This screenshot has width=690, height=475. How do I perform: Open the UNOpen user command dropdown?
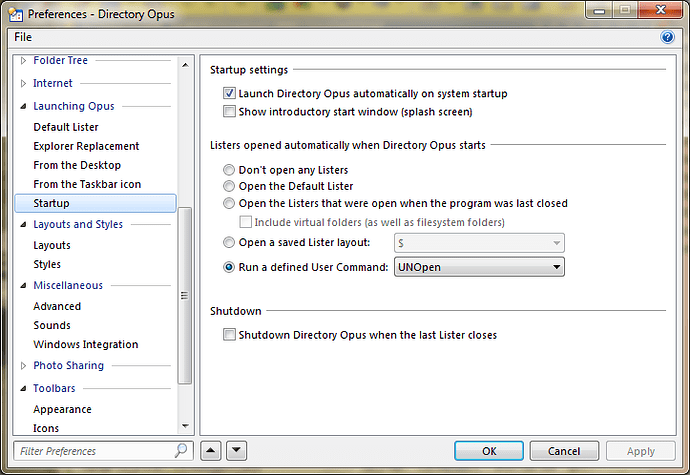(479, 267)
